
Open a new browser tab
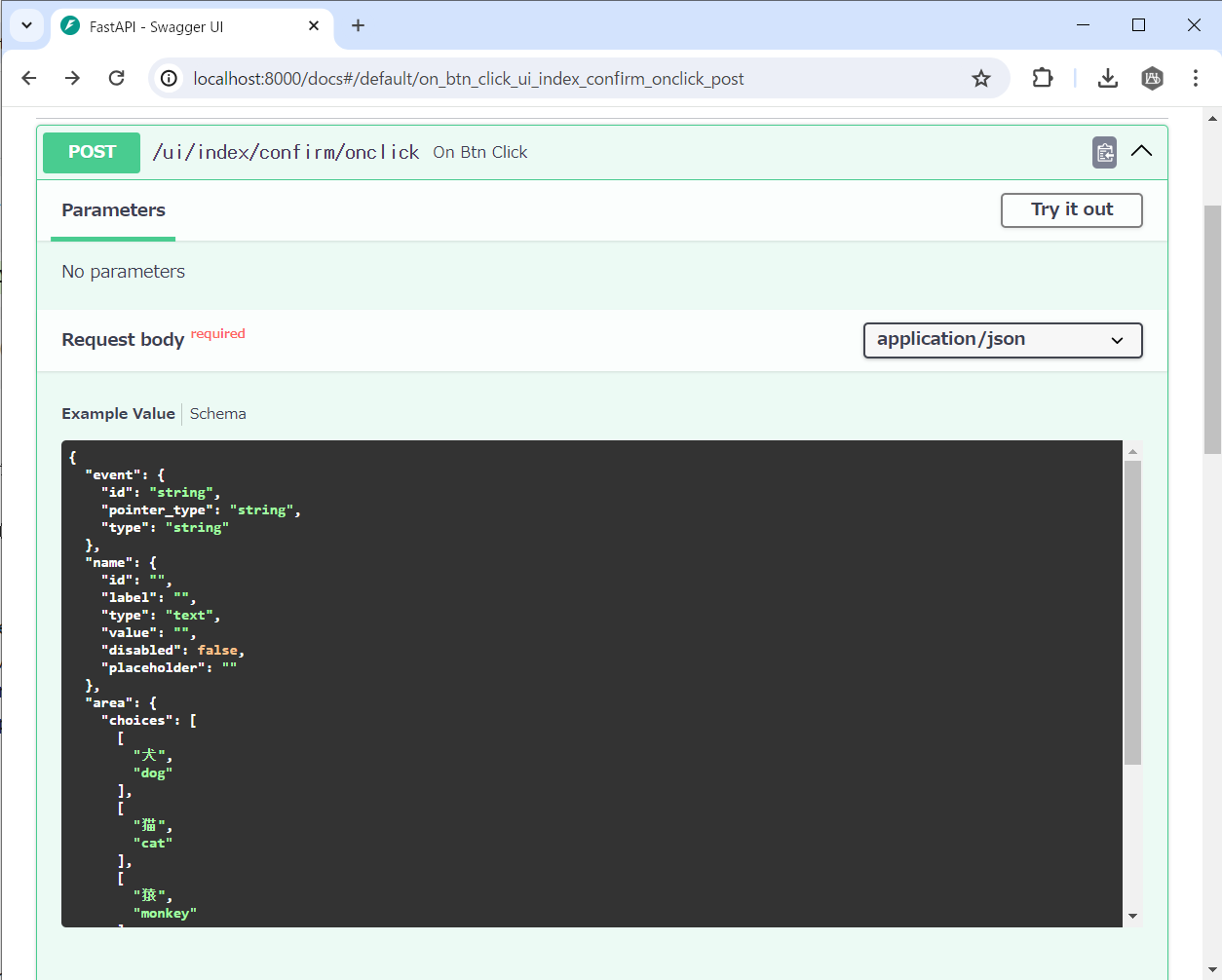click(x=358, y=26)
